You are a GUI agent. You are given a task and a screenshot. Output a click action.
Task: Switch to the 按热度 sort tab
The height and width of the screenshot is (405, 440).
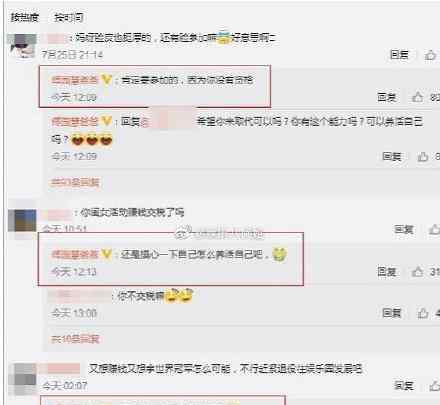(x=25, y=17)
